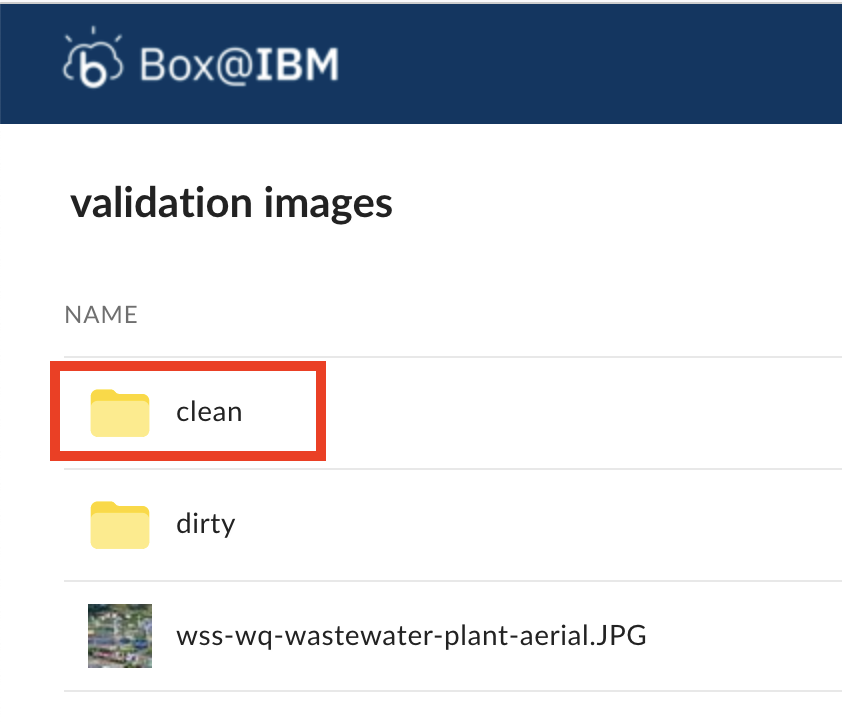Sort the list using the NAME column header
Image resolution: width=842 pixels, height=722 pixels.
(x=101, y=315)
